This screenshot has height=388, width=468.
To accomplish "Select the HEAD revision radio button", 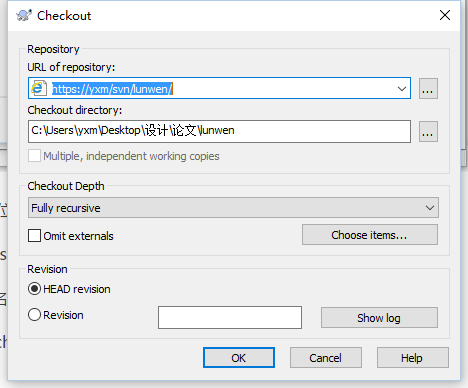I will tap(34, 289).
